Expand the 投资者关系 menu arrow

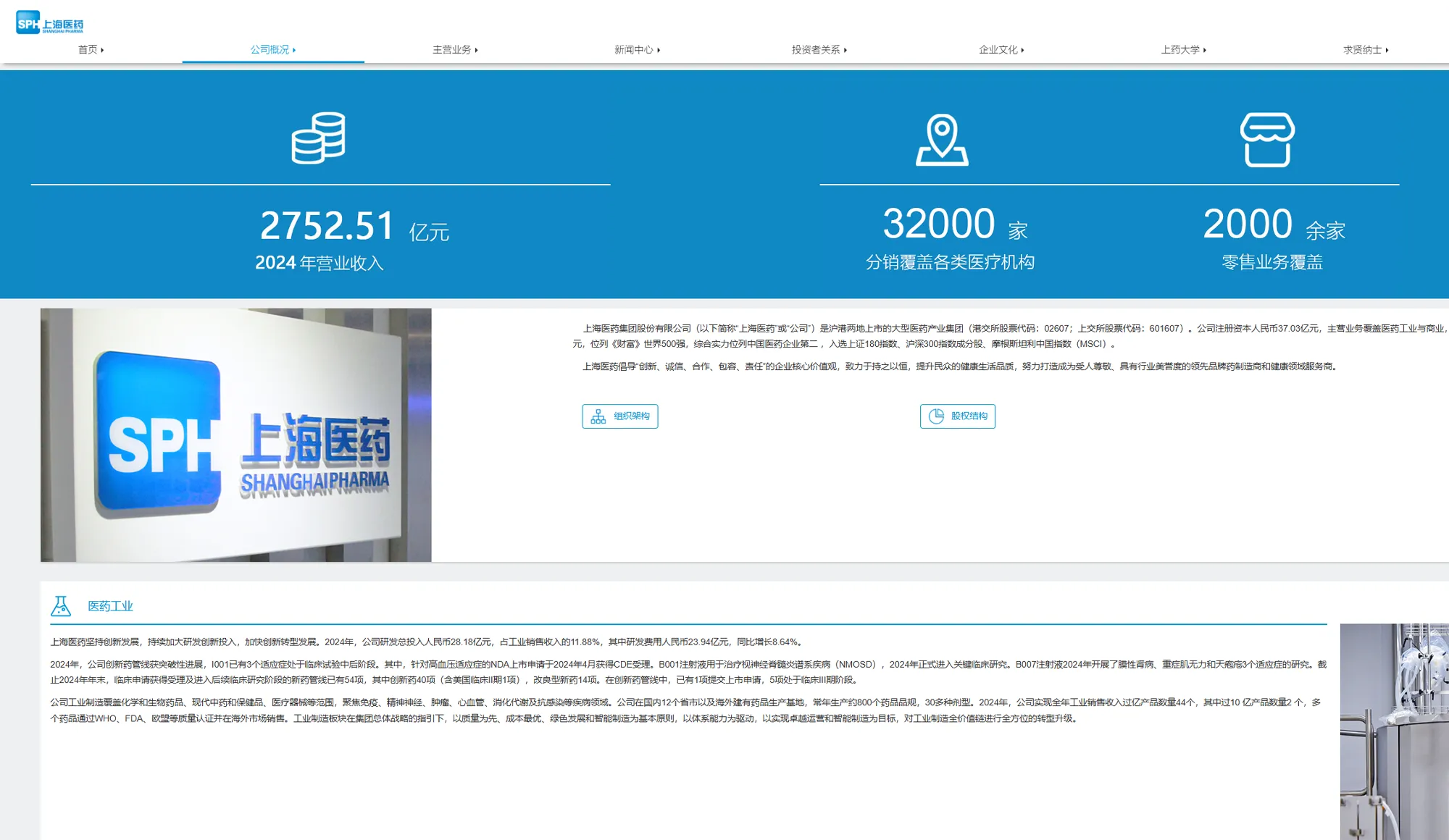(x=845, y=51)
